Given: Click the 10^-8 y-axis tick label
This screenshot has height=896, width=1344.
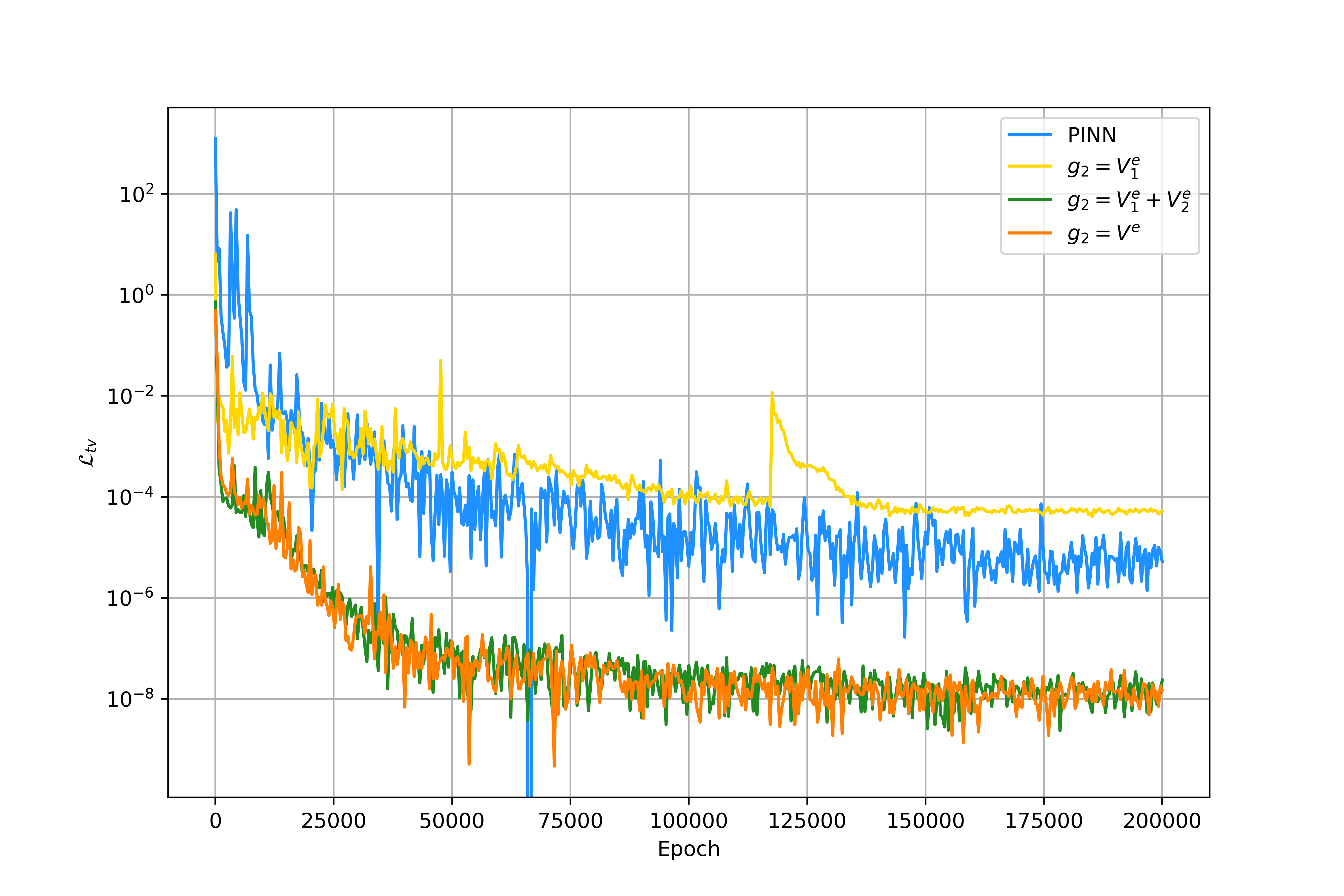Looking at the screenshot, I should click(131, 699).
